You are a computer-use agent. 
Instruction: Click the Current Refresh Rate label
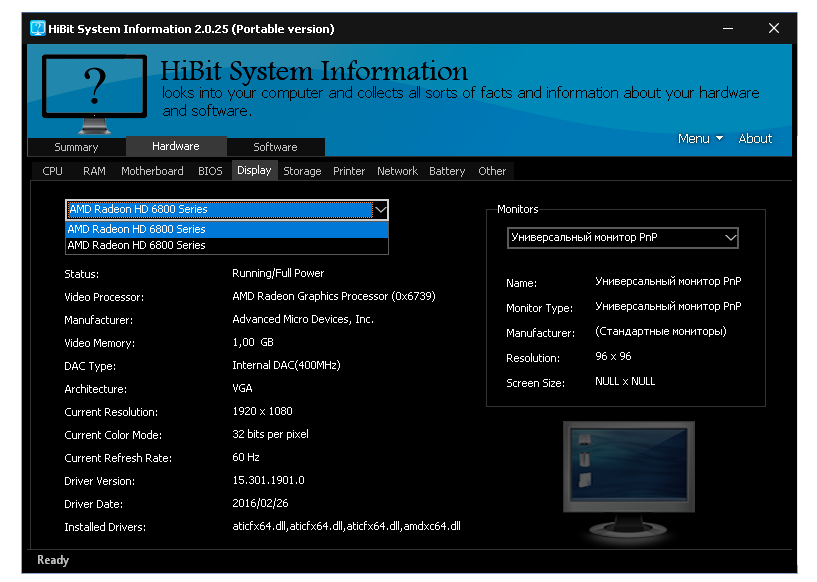click(x=118, y=458)
